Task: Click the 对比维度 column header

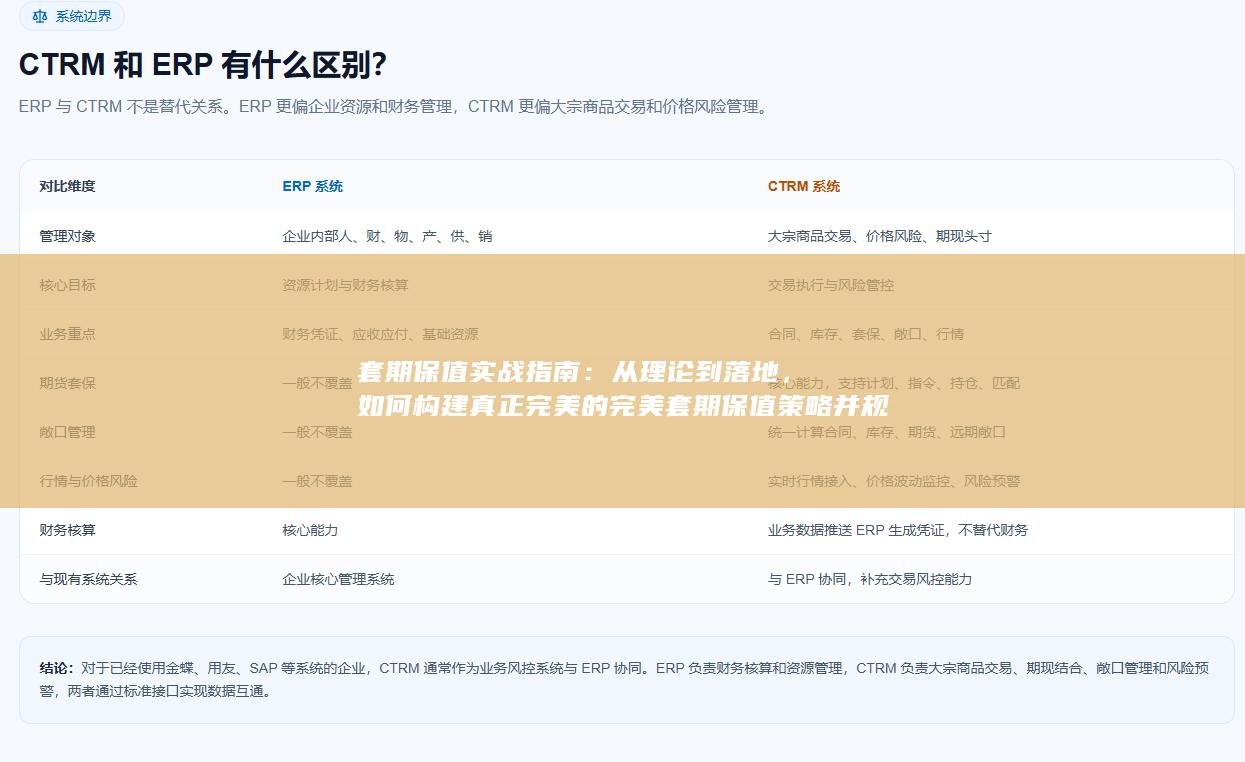Action: coord(68,186)
